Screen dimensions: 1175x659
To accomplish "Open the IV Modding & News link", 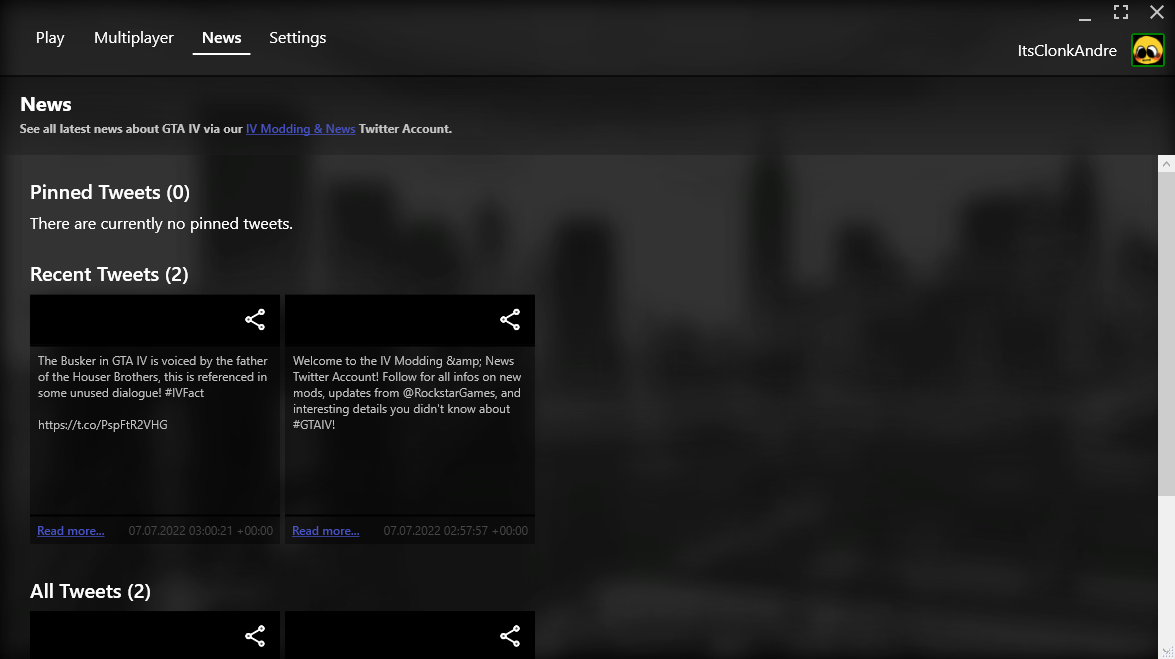I will pos(300,129).
